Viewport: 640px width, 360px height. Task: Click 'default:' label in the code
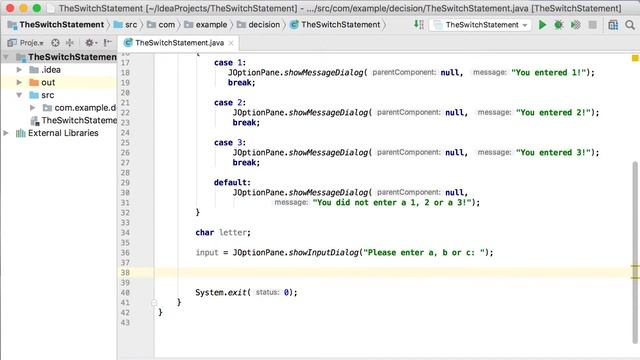point(232,182)
